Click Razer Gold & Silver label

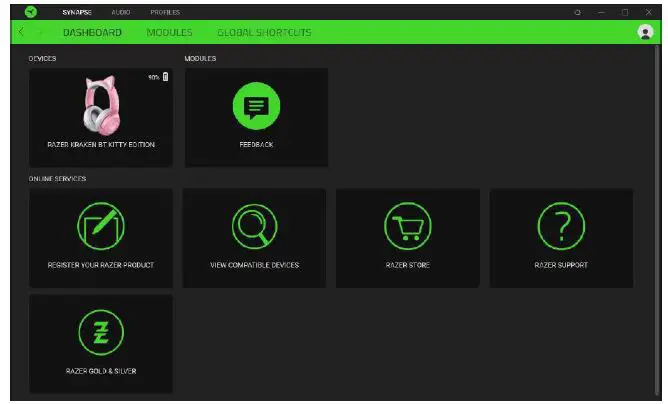tap(101, 371)
